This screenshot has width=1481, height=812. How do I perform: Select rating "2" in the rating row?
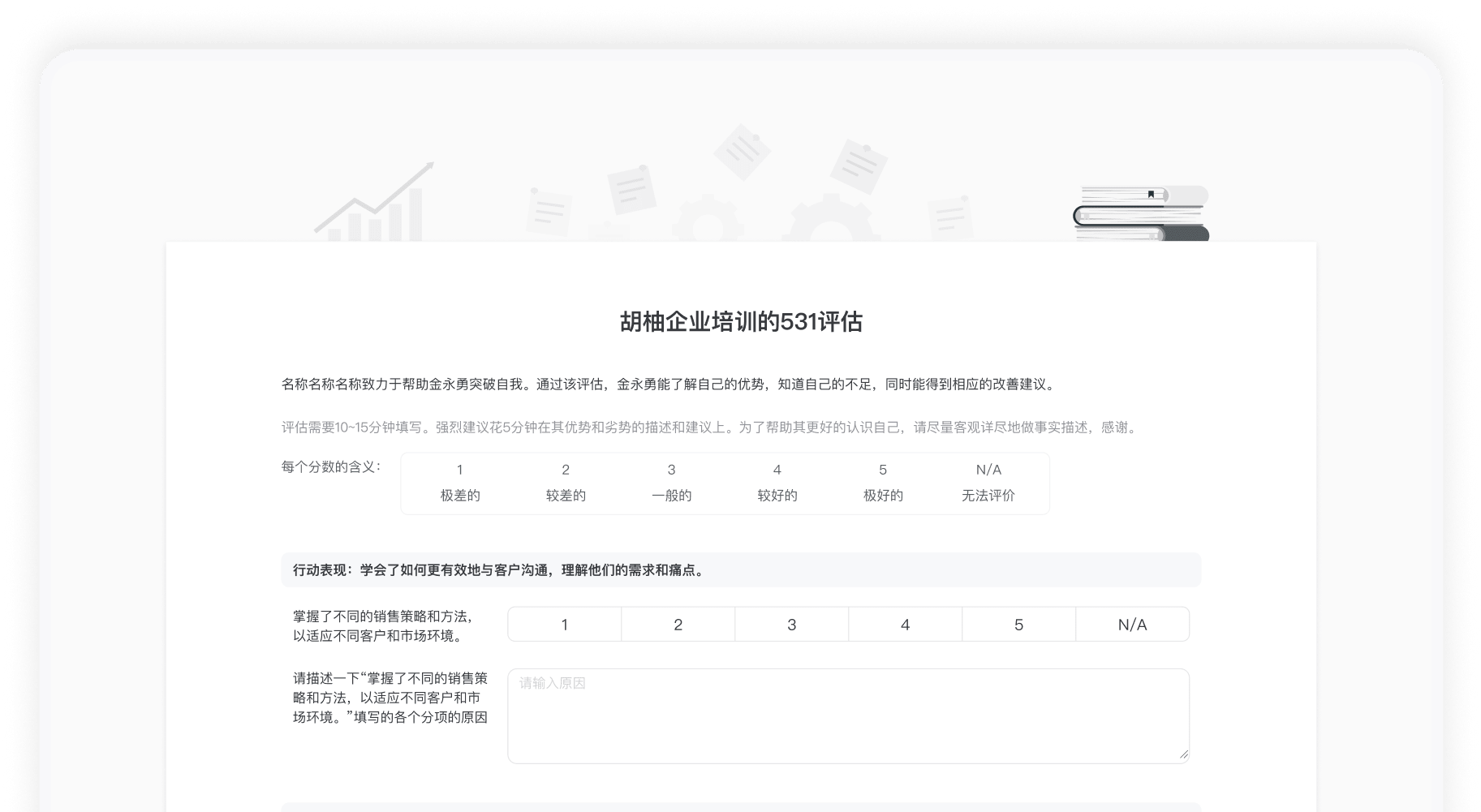coord(678,624)
